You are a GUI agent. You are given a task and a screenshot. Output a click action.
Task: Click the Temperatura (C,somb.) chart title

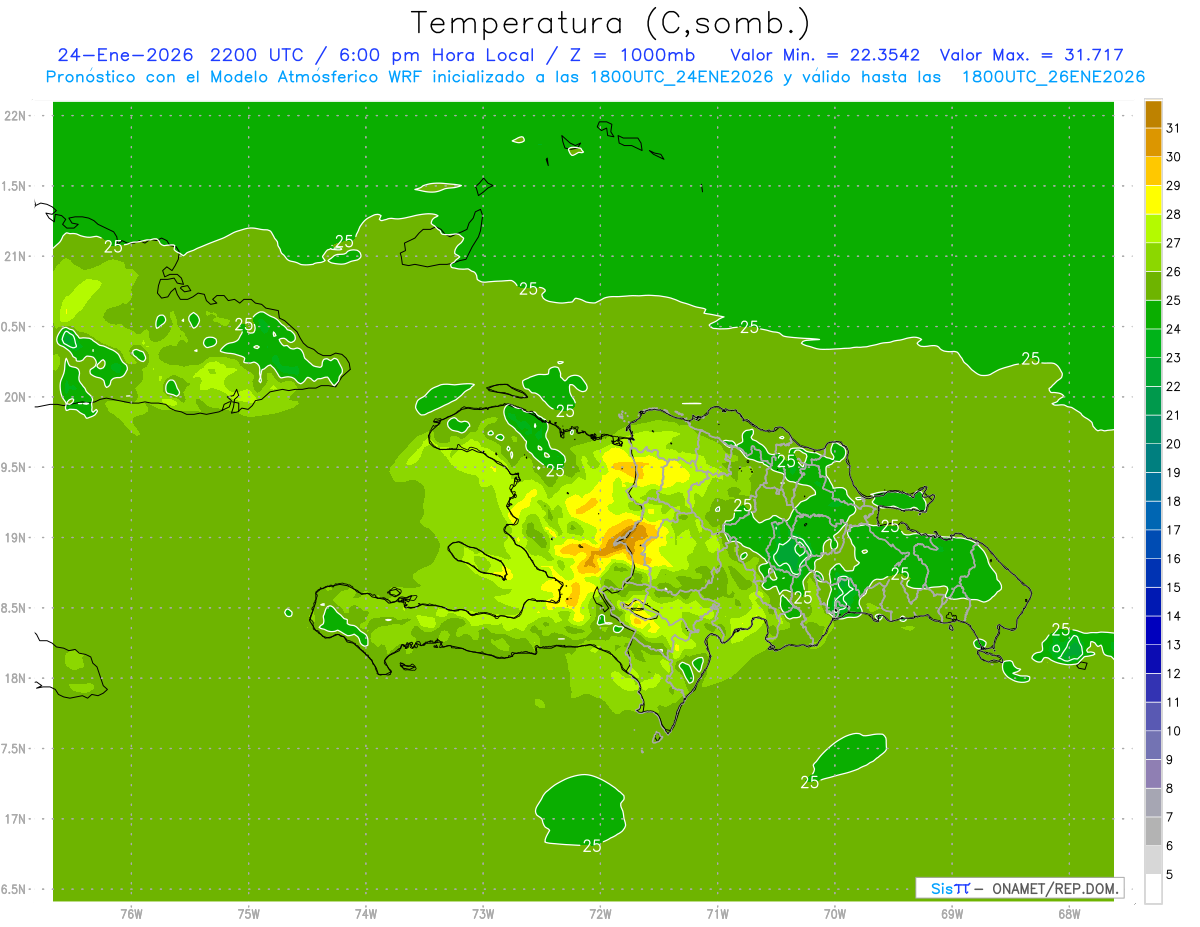611,23
